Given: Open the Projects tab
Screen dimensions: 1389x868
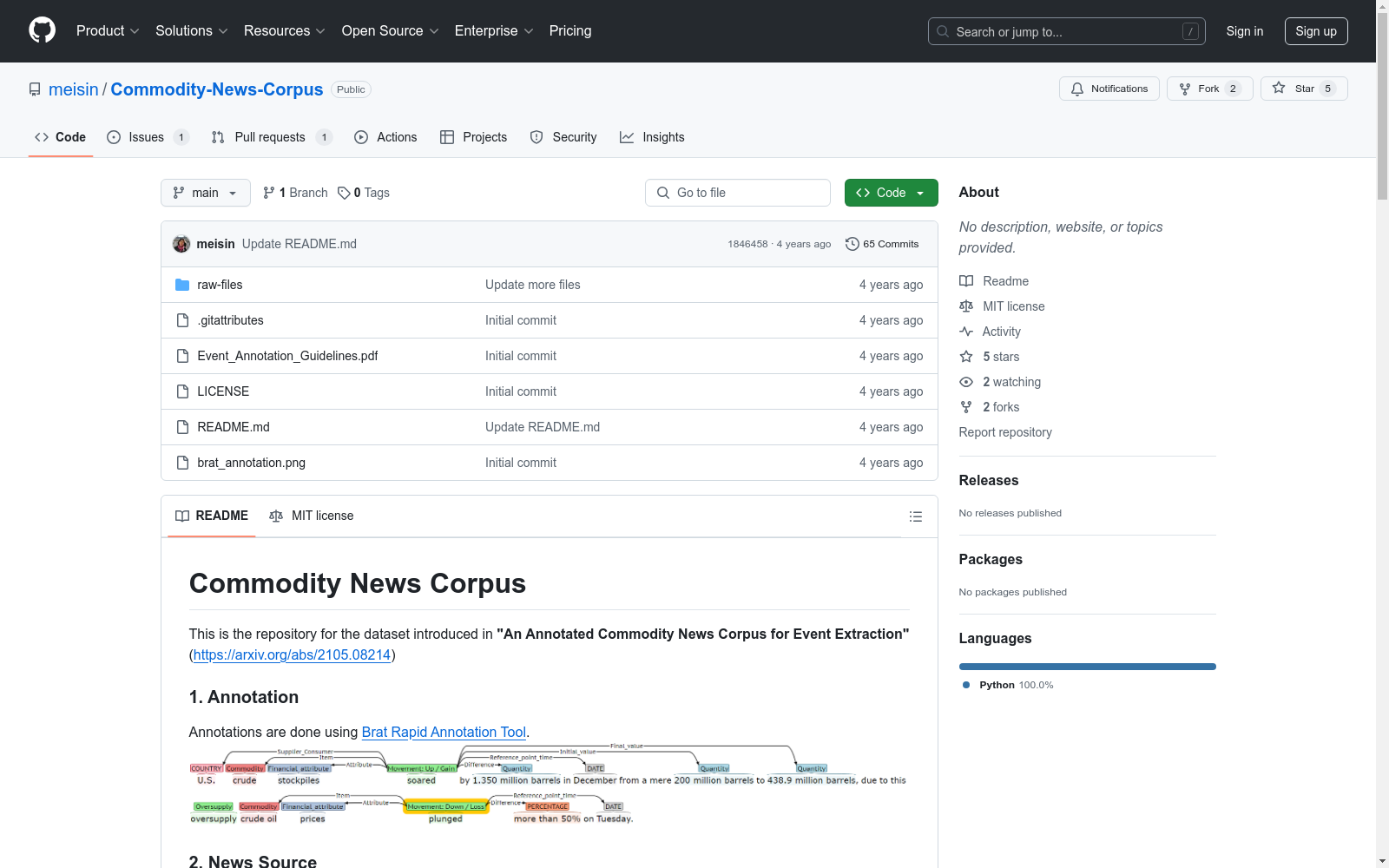Looking at the screenshot, I should pyautogui.click(x=473, y=137).
